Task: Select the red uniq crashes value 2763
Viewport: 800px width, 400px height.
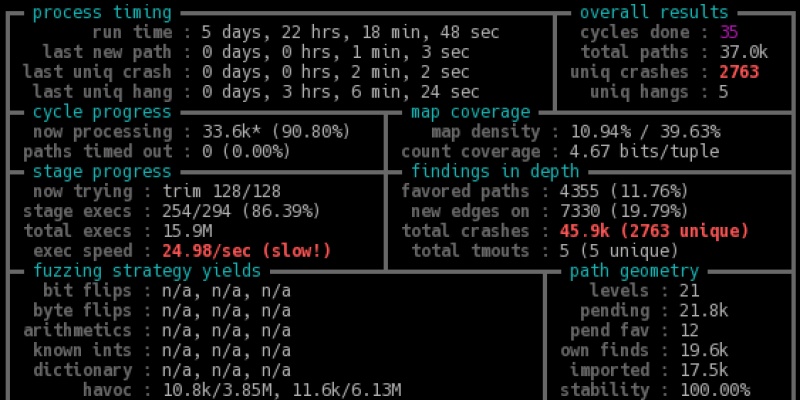Action: coord(739,72)
